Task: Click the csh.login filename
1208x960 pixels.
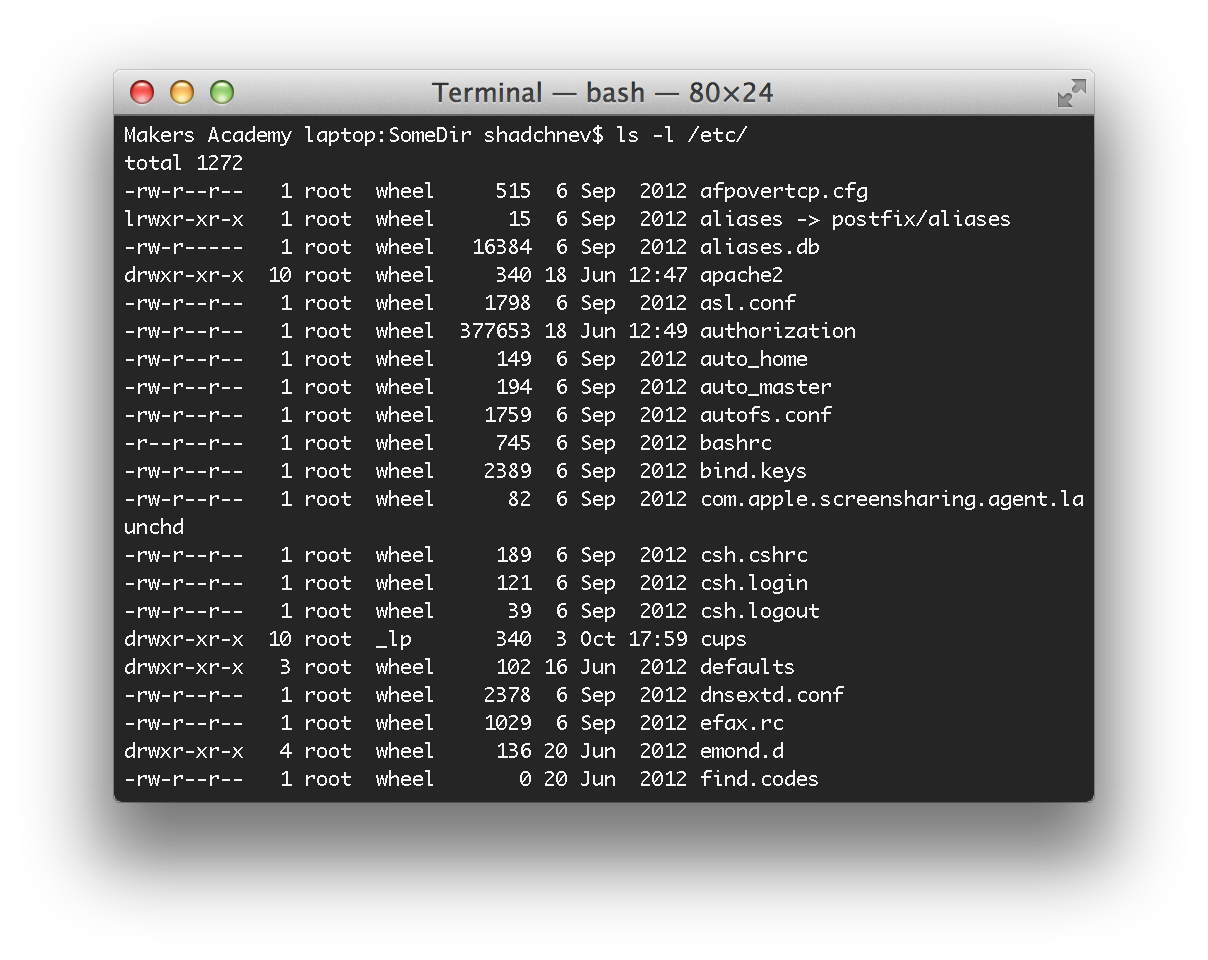Action: 753,583
